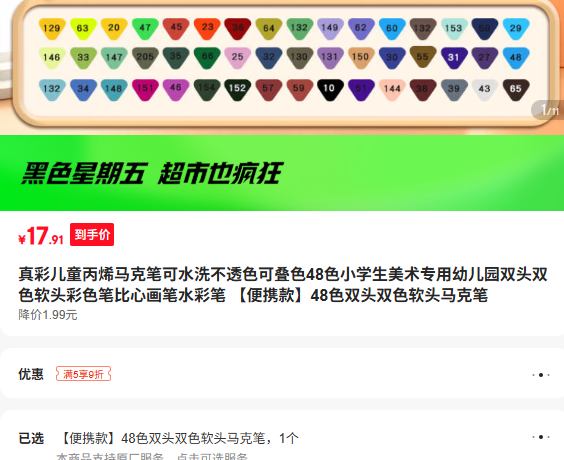Viewport: 564px width, 460px height.
Task: Click the orange-red swatch numbered 23
Action: click(207, 28)
